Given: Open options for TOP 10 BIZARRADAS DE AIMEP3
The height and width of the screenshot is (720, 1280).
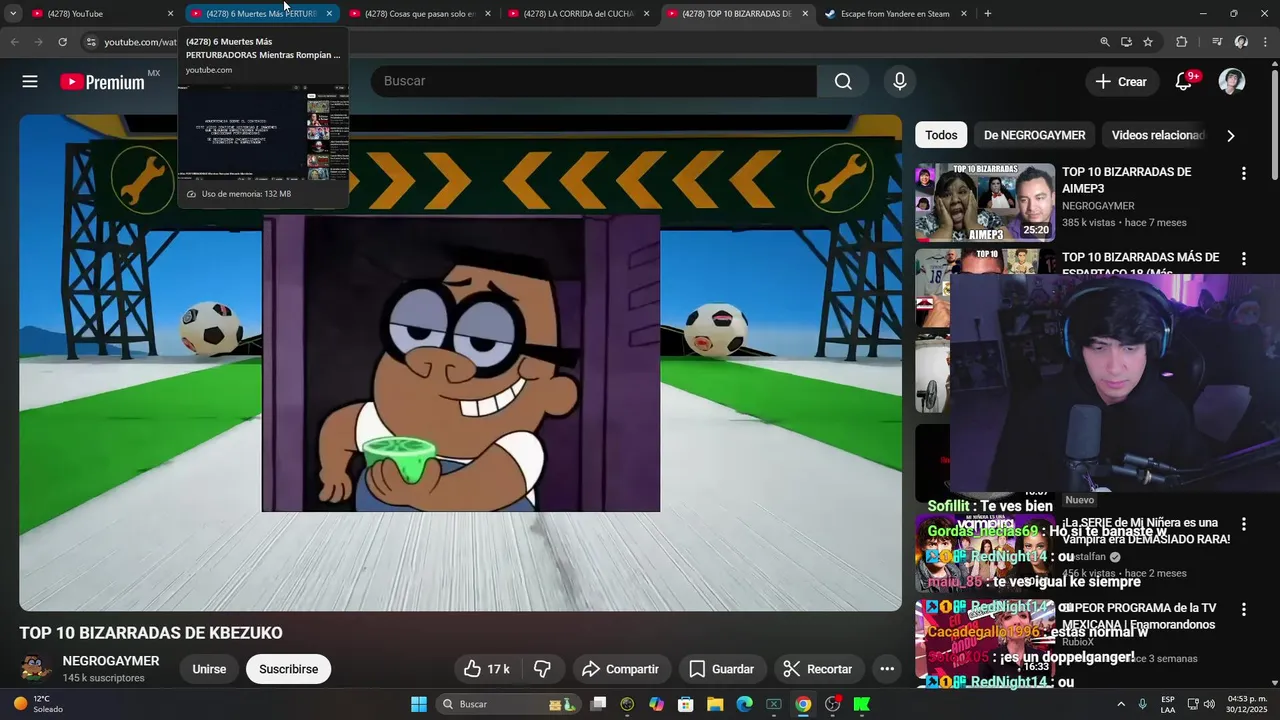Looking at the screenshot, I should point(1244,174).
